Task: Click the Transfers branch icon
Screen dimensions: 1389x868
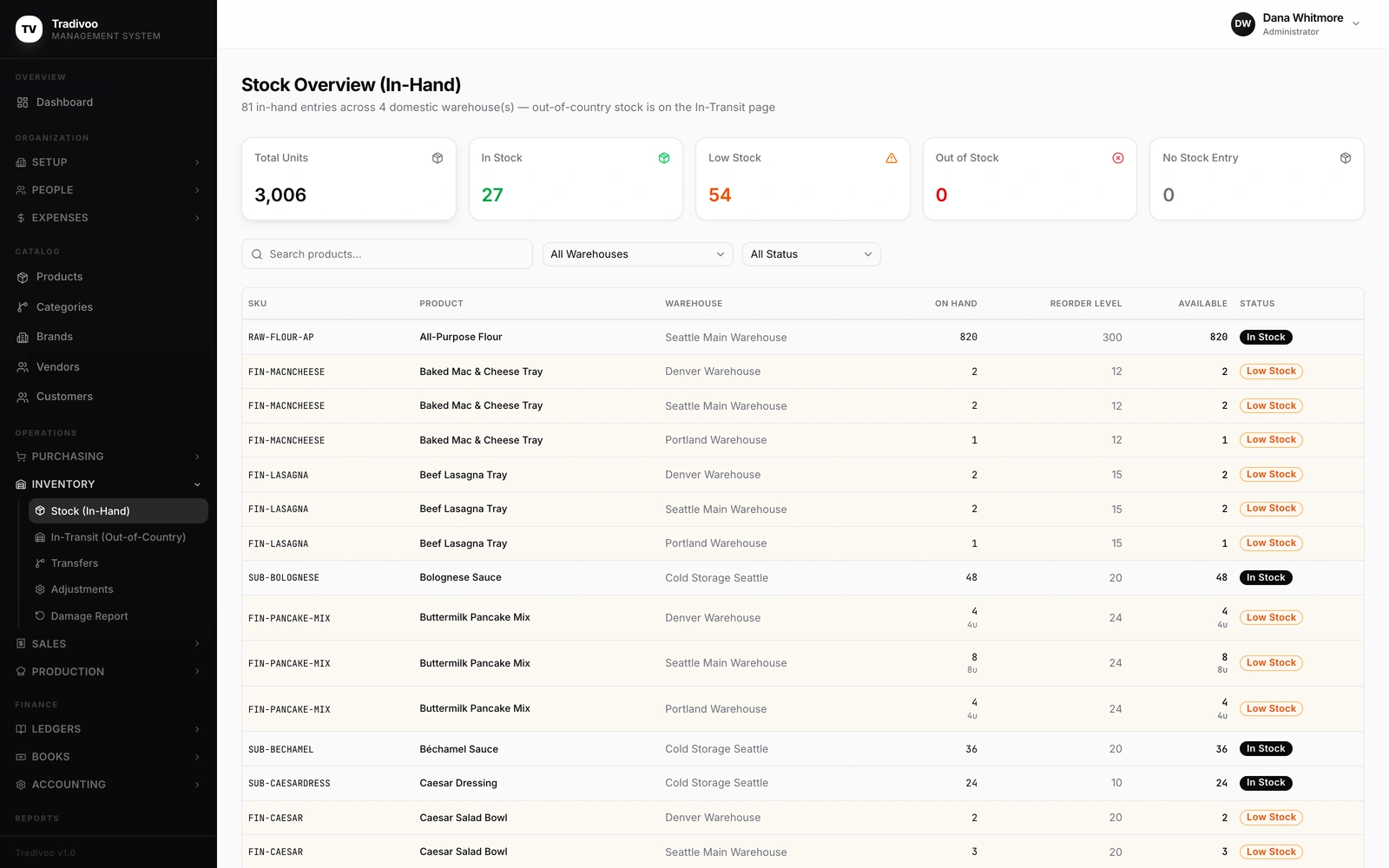Action: (40, 563)
